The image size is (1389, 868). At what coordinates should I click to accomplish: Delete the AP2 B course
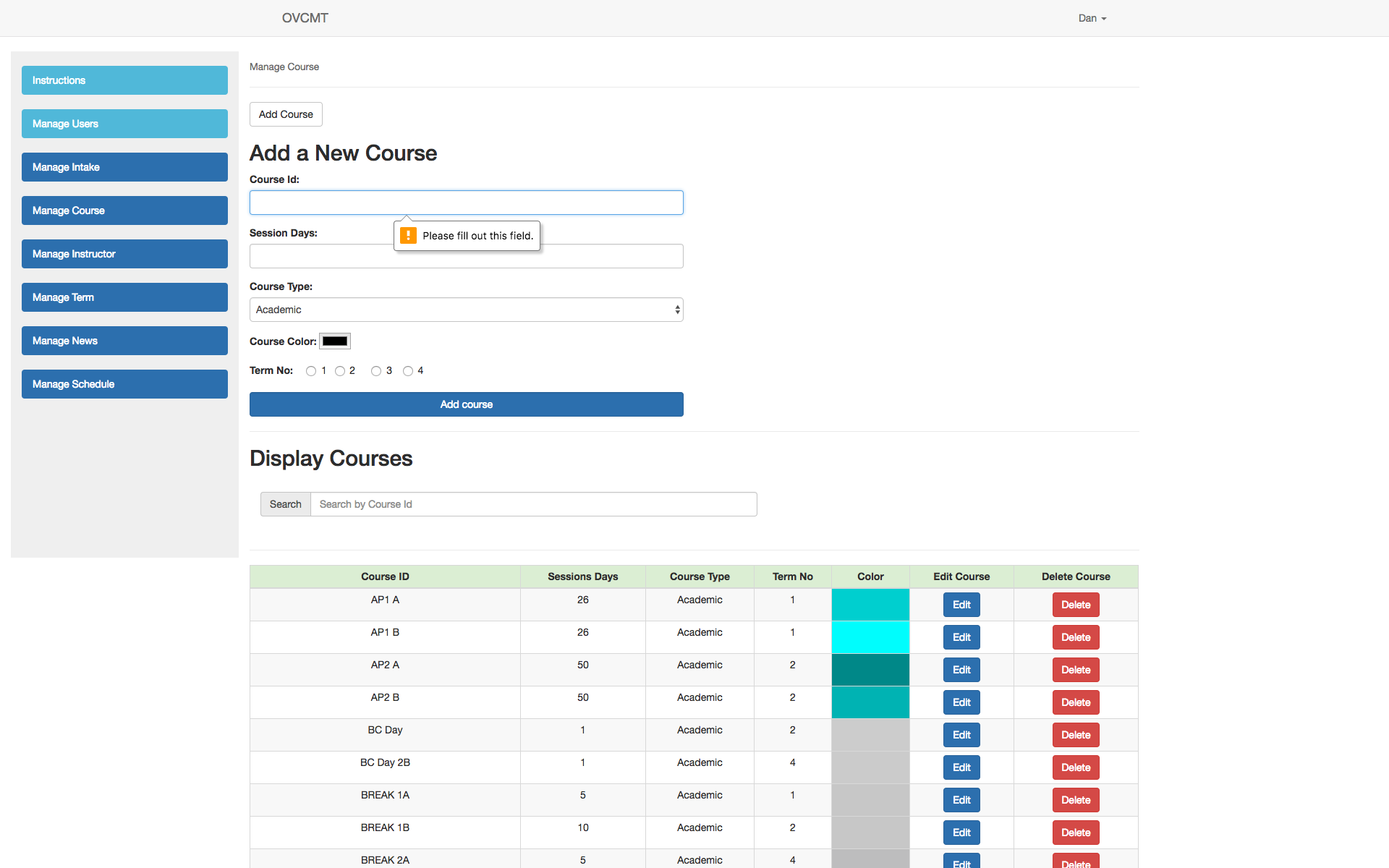[x=1076, y=702]
